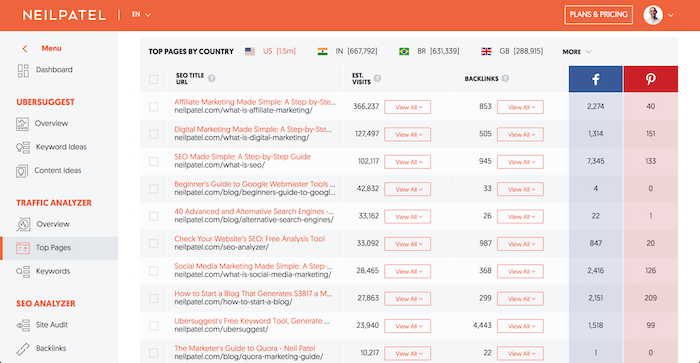Screen dimensions: 700x363
Task: Click the Backlinks link icon
Action: click(x=23, y=349)
